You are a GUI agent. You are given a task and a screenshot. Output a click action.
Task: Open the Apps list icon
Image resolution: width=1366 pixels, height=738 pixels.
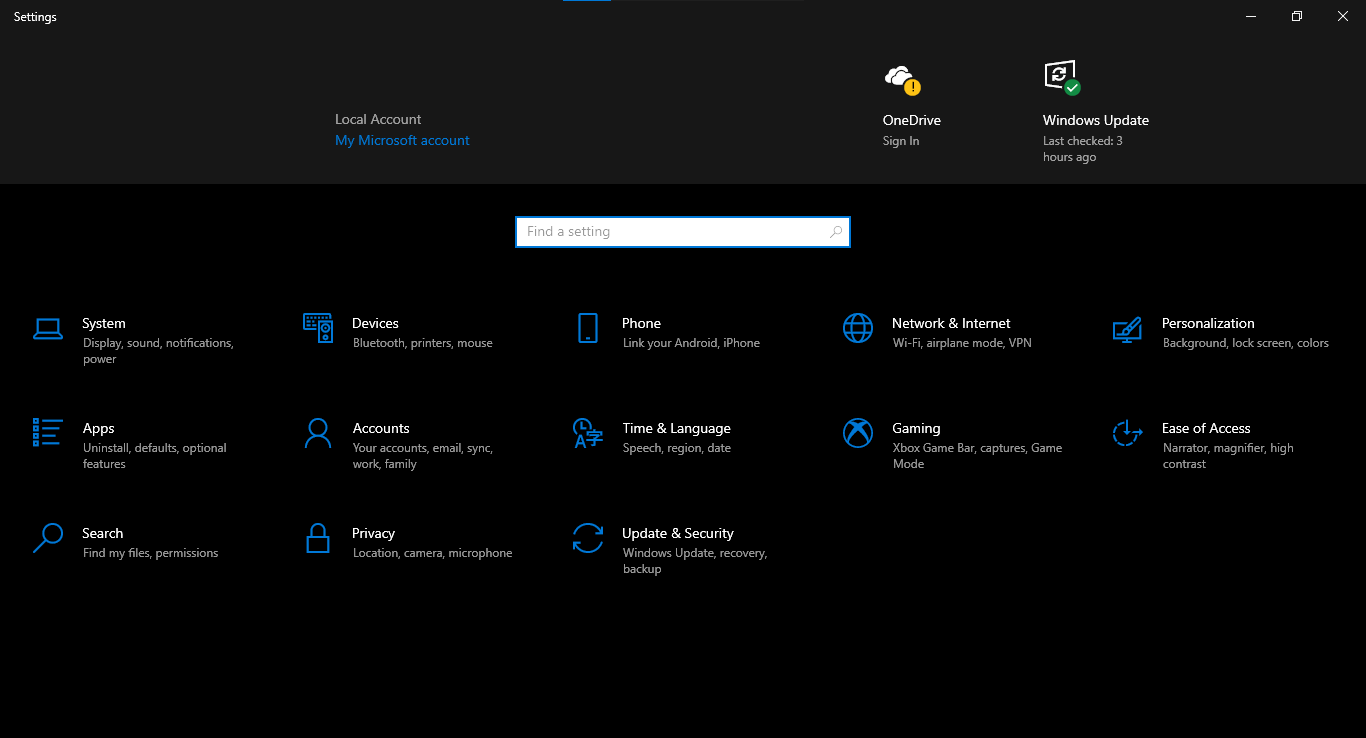click(x=48, y=432)
